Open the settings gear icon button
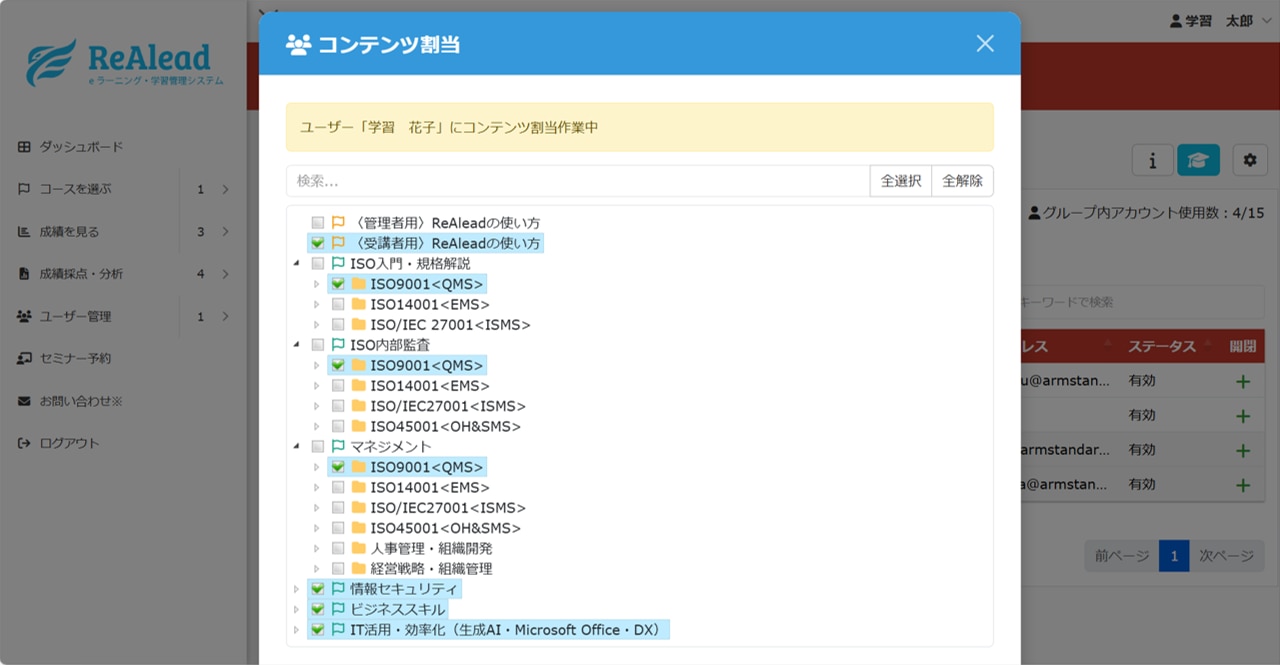The width and height of the screenshot is (1280, 665). (1249, 159)
